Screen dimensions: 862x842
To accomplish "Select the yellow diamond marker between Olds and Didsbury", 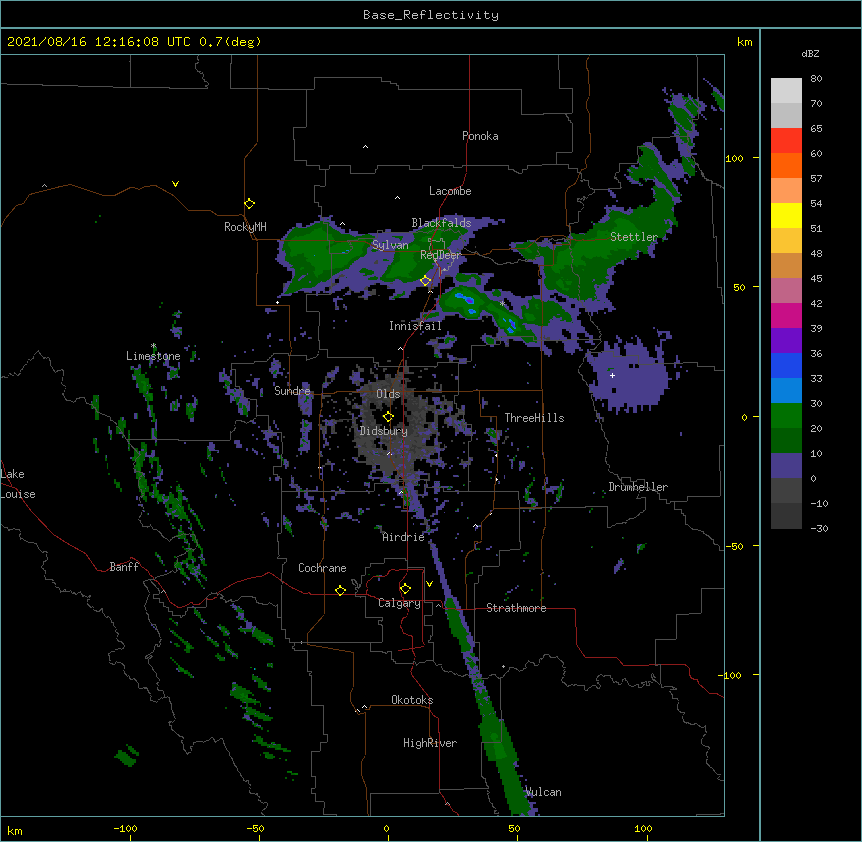I will click(388, 417).
